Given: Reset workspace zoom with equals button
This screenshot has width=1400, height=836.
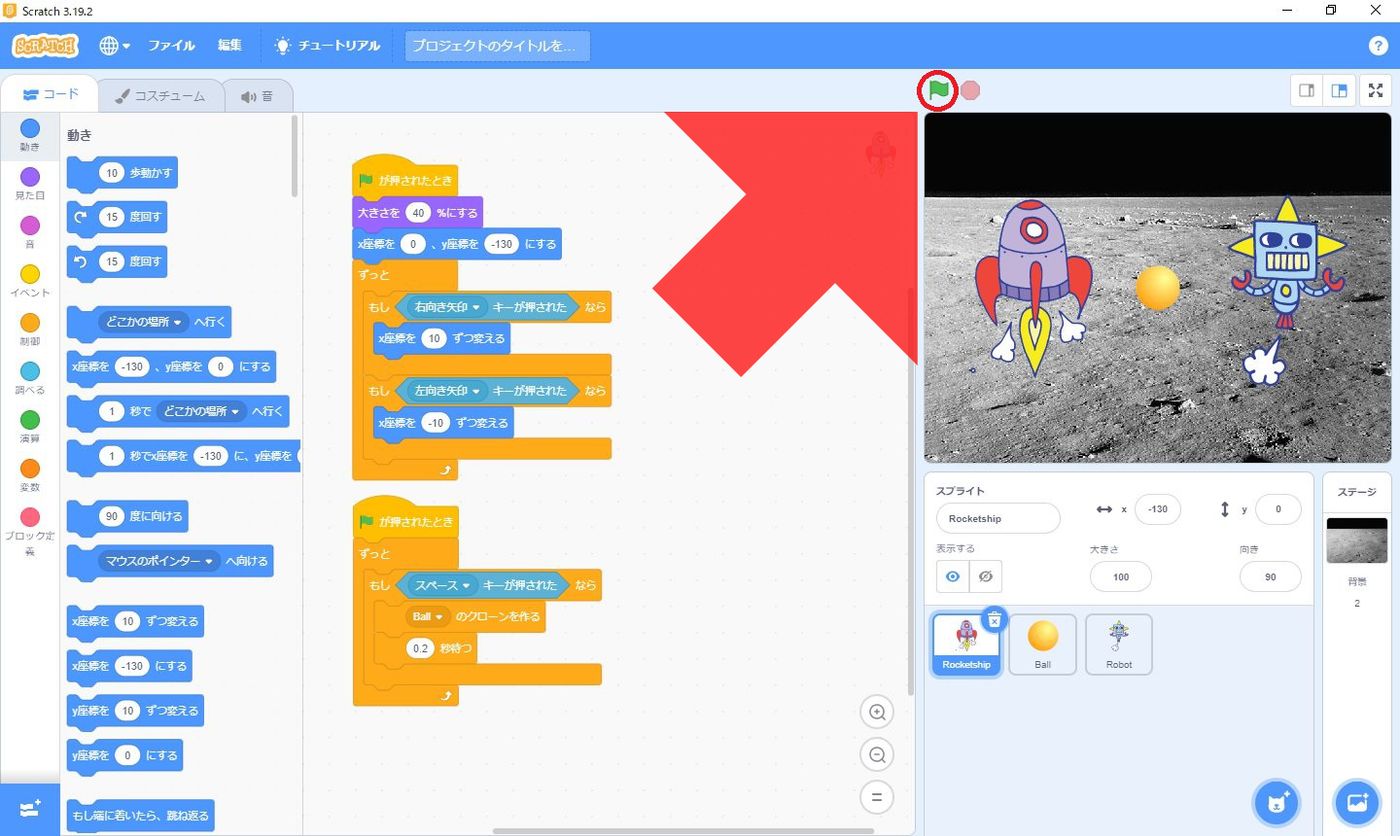Looking at the screenshot, I should click(x=877, y=797).
